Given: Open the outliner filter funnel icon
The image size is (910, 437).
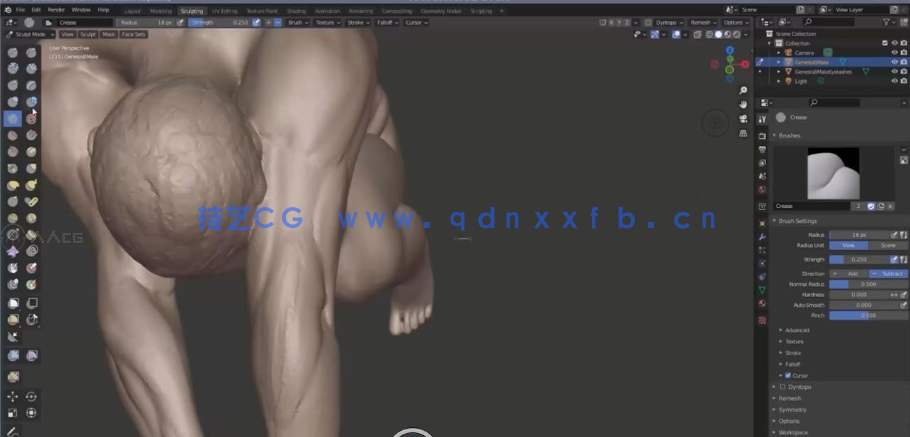Looking at the screenshot, I should coord(887,22).
